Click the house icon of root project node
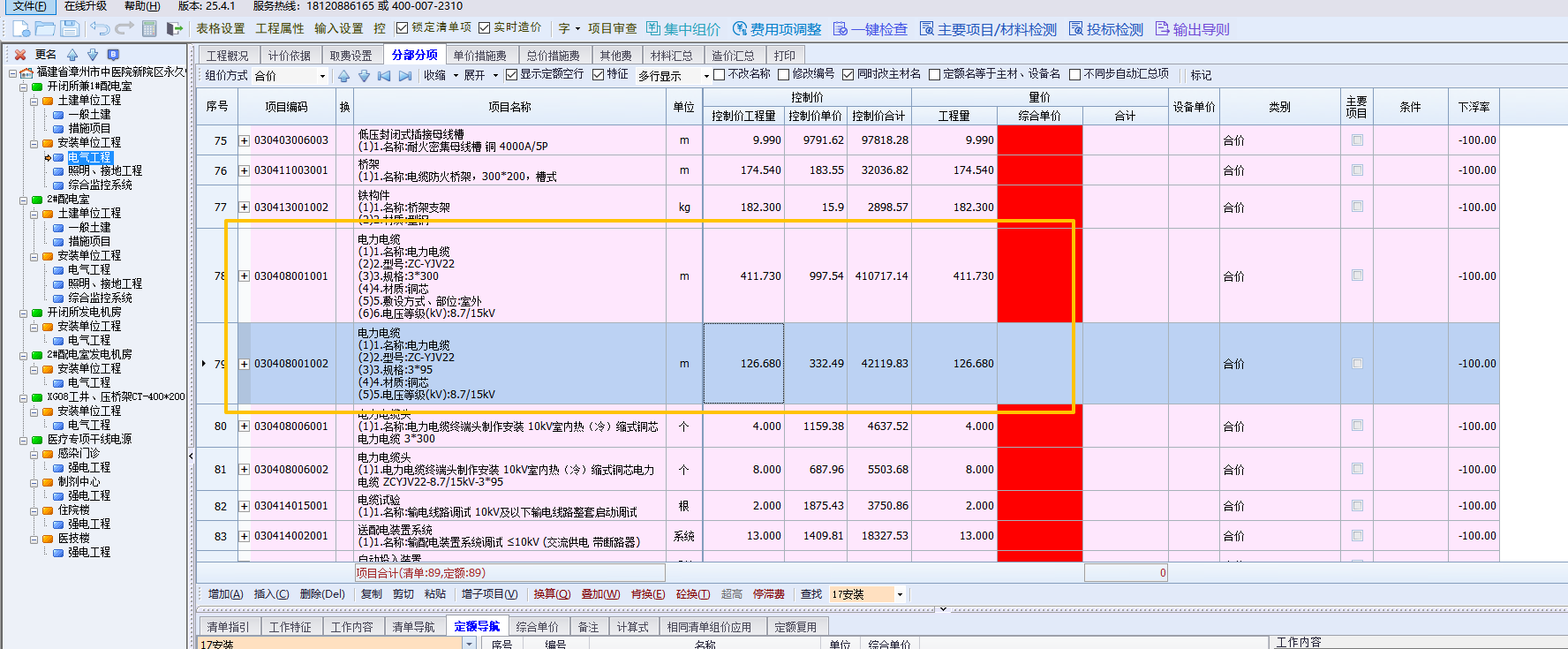Viewport: 1568px width, 649px height. pos(26,72)
